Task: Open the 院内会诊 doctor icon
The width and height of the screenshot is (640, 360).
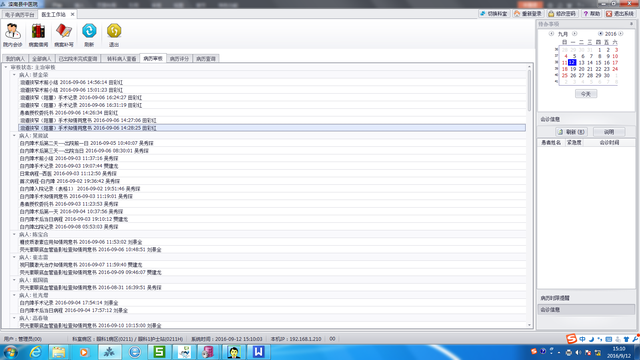Action: pyautogui.click(x=13, y=35)
